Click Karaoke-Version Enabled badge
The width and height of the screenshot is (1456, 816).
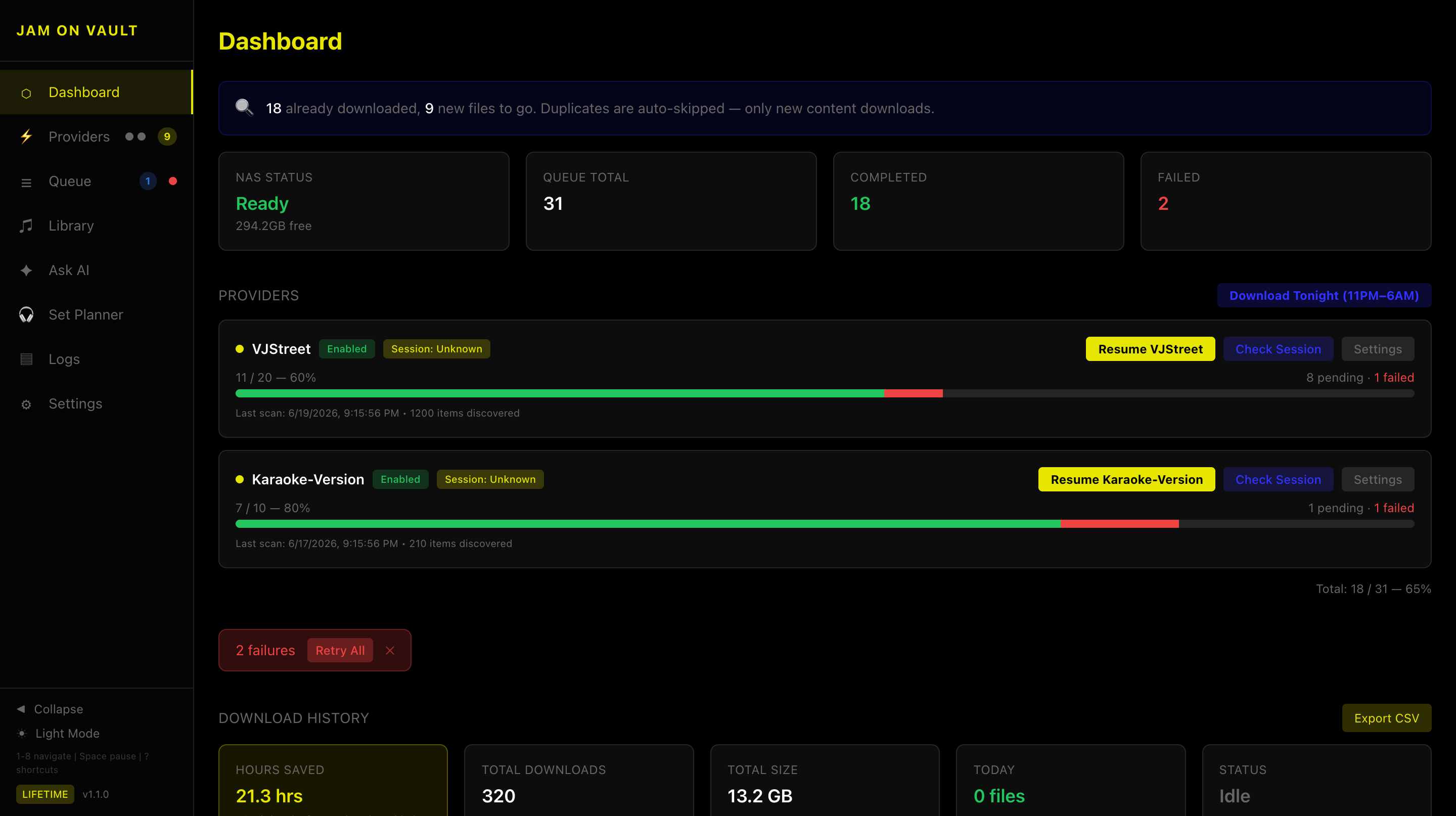click(400, 479)
